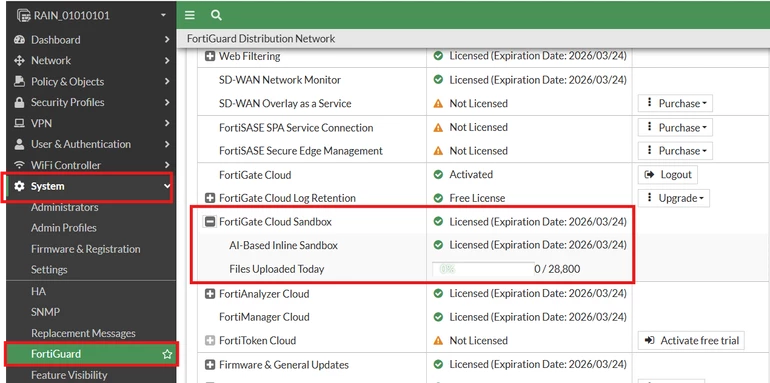Open Purchase dropdown for SD-WAN Overlay
Screen dimensions: 770x383
[675, 104]
